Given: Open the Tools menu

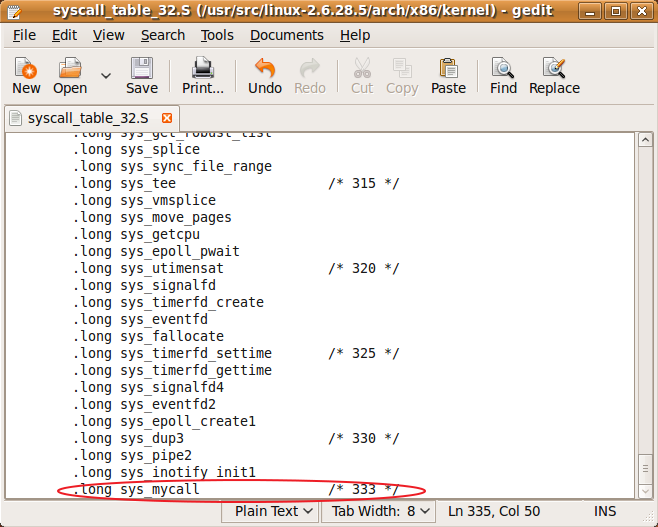Looking at the screenshot, I should click(x=217, y=35).
